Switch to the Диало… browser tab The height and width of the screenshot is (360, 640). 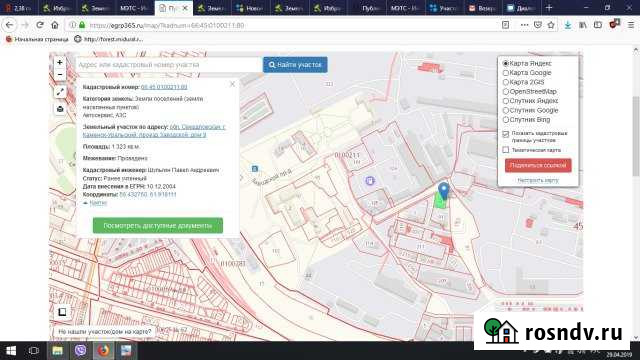[521, 8]
